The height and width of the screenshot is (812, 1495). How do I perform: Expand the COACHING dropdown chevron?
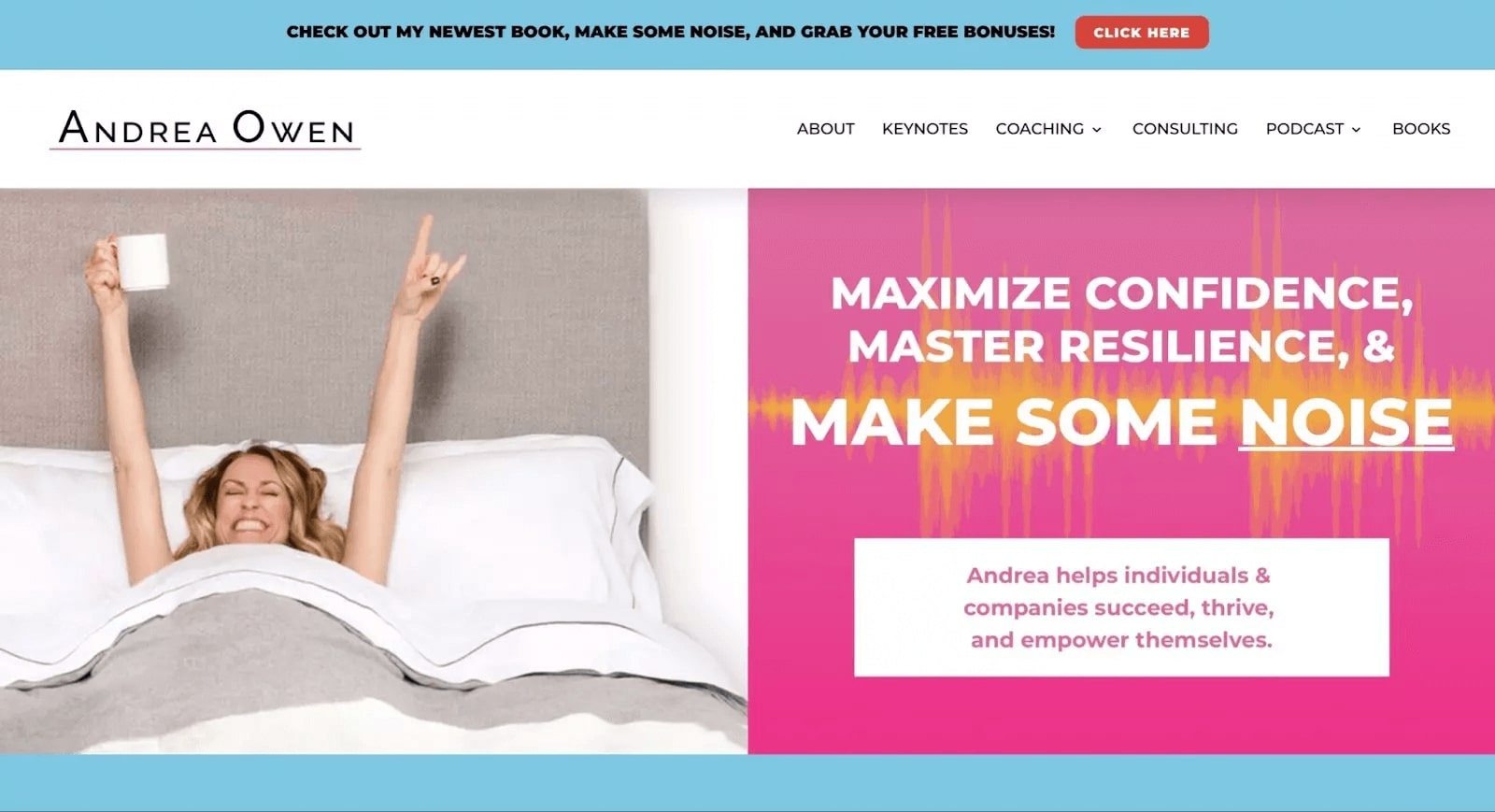click(x=1097, y=130)
